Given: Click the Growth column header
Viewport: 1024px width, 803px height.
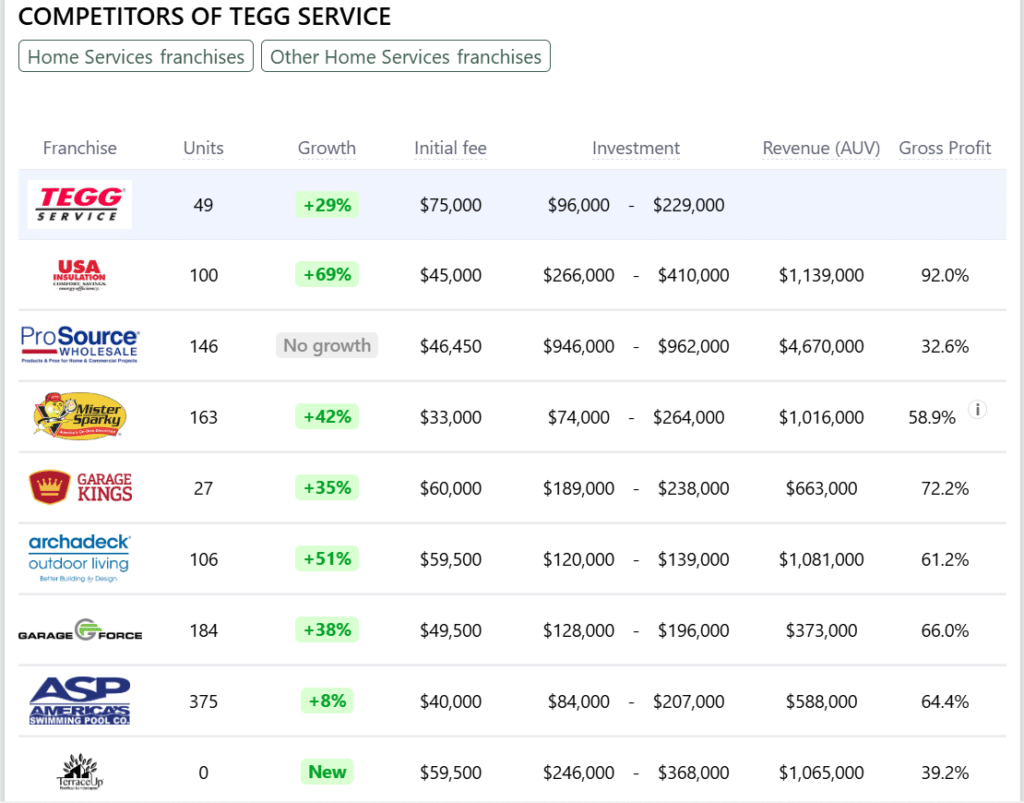Looking at the screenshot, I should pyautogui.click(x=327, y=148).
